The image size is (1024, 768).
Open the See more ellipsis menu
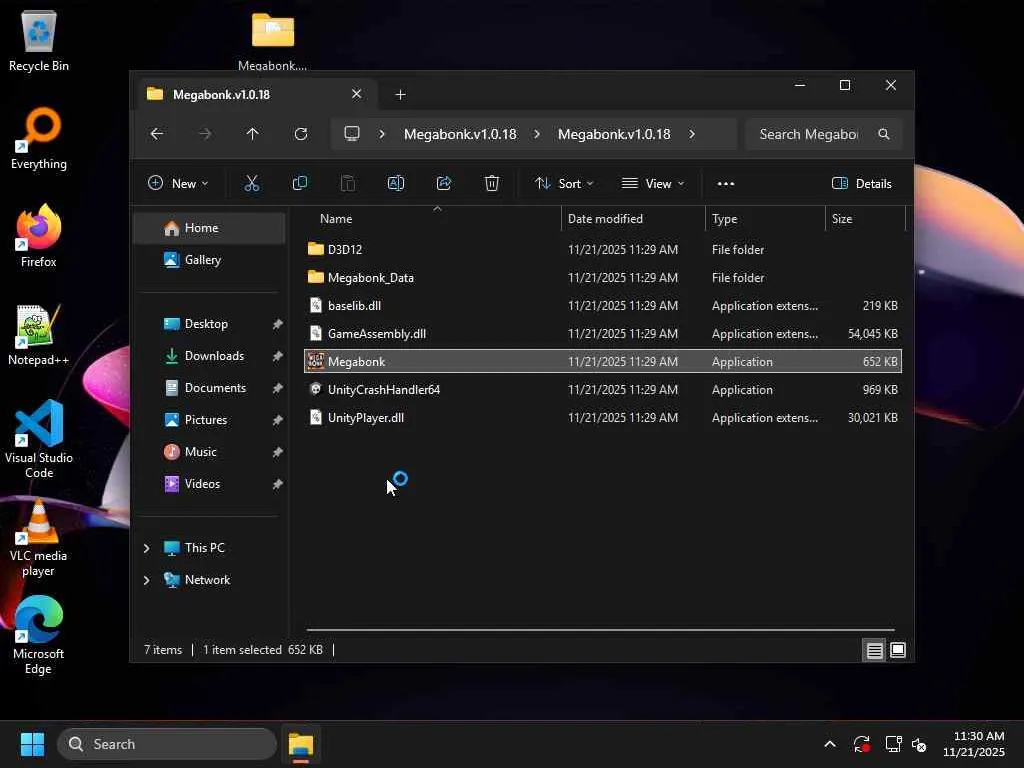[726, 183]
